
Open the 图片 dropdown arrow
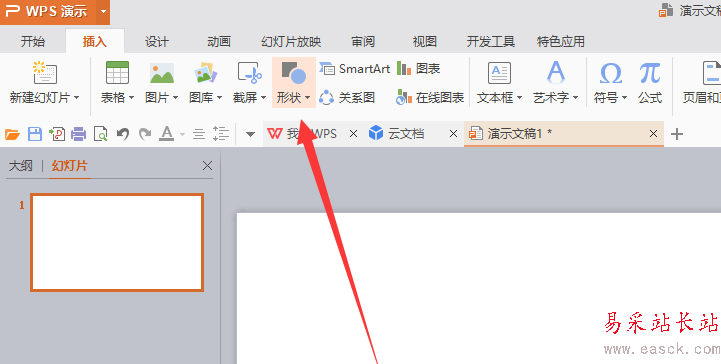pos(176,97)
